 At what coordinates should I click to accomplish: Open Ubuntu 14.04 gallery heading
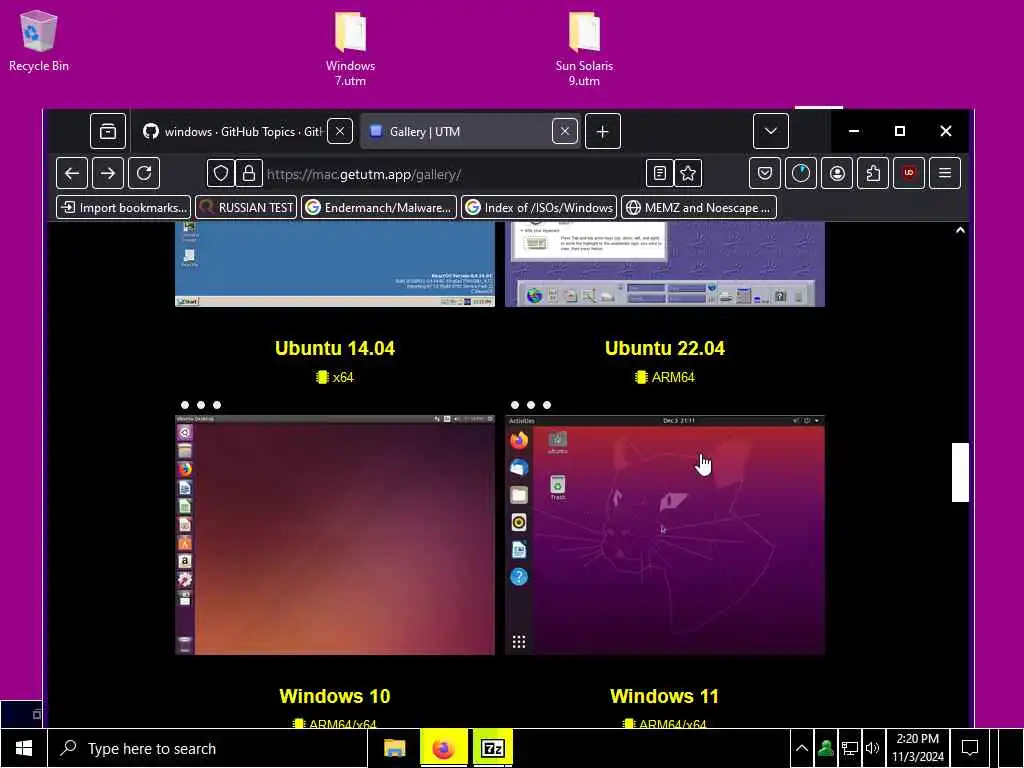334,348
